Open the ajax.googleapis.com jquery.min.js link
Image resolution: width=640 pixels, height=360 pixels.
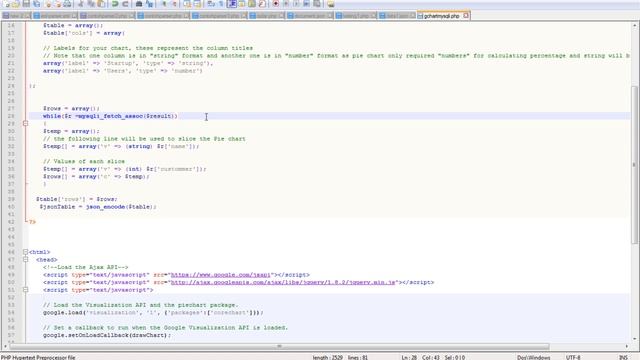[x=283, y=282]
